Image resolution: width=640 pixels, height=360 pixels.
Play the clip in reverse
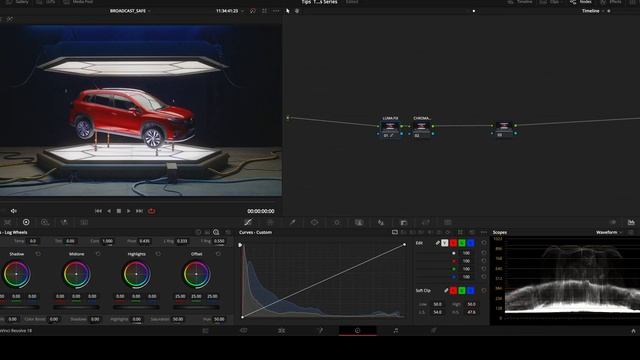[x=109, y=211]
